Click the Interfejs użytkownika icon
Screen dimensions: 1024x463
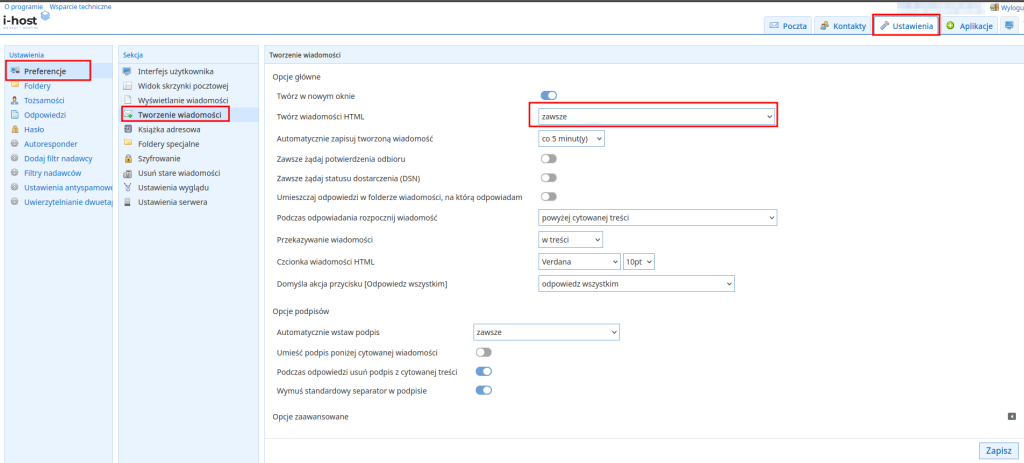[128, 72]
